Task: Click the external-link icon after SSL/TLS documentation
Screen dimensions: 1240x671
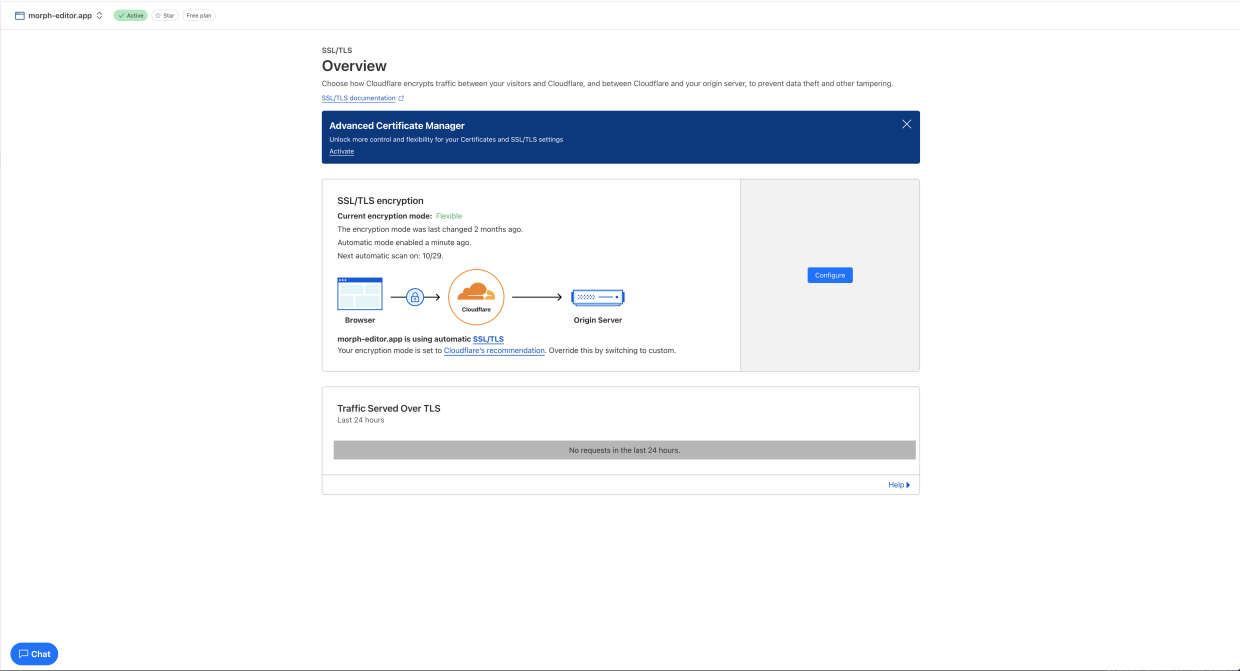Action: coord(401,98)
